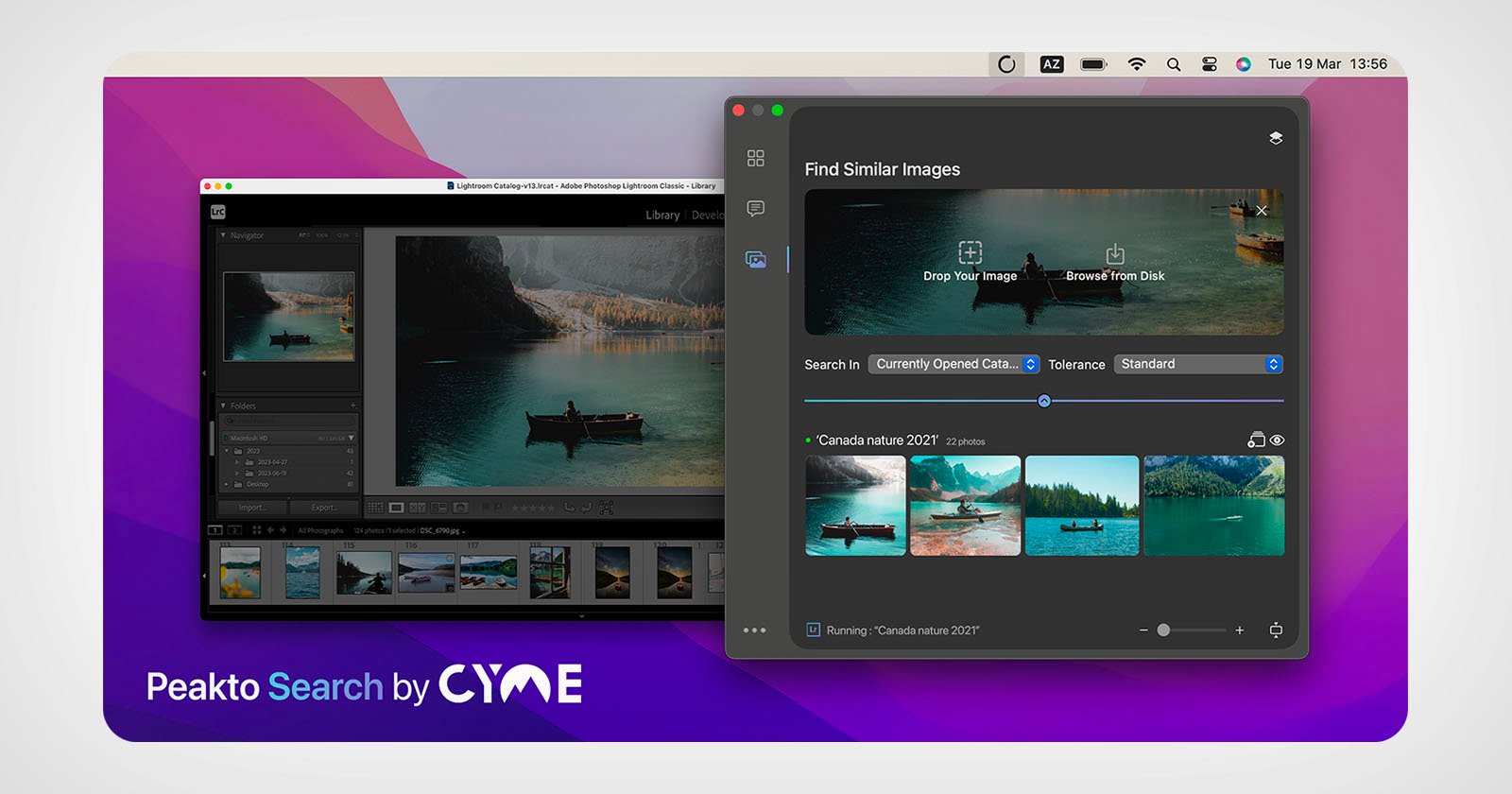
Task: Click the 'Canada nature 2021' catalog title
Action: click(877, 440)
